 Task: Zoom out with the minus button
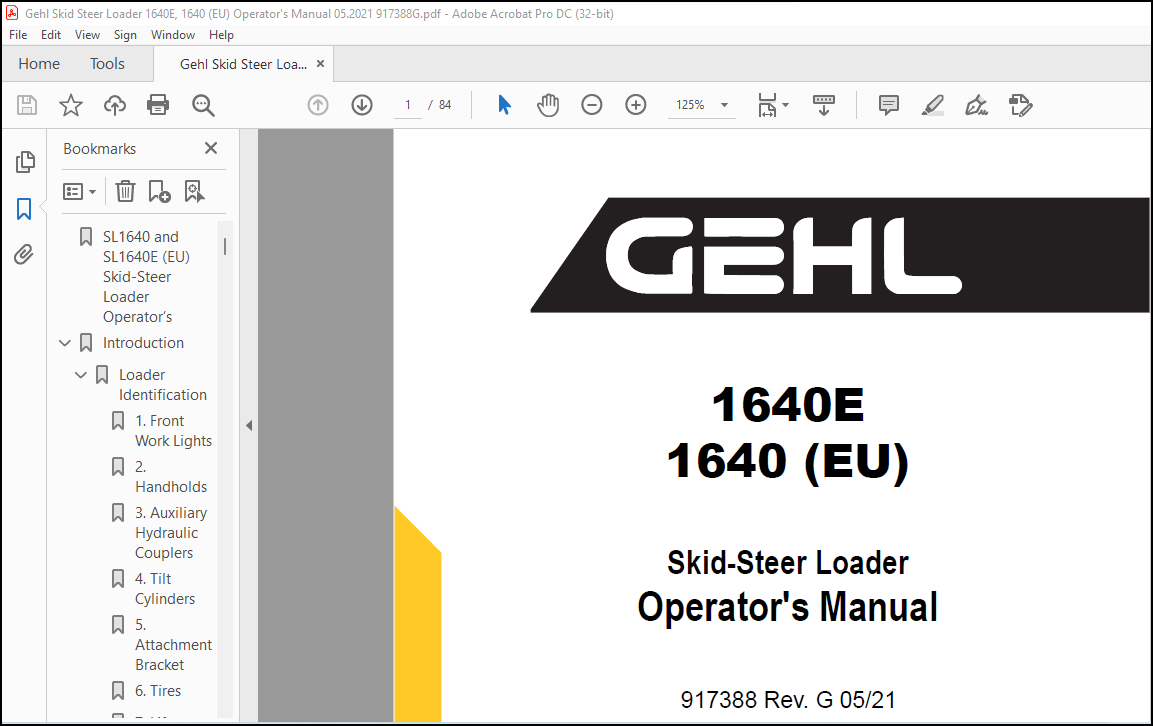[x=591, y=105]
